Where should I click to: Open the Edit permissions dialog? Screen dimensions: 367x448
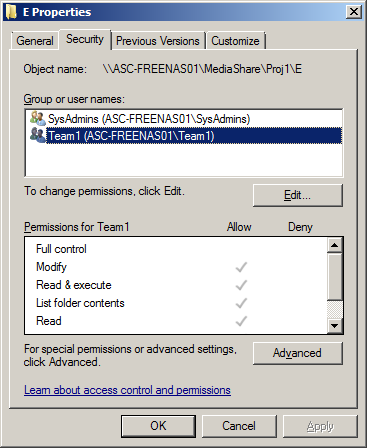pyautogui.click(x=297, y=195)
